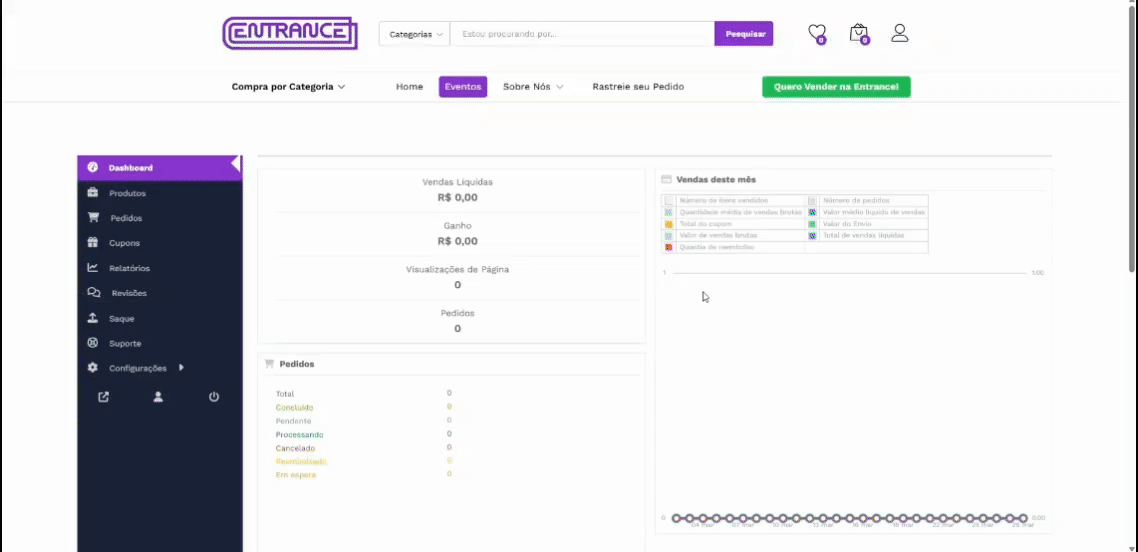Click the power logout icon in sidebar
Viewport: 1138px width, 552px height.
[214, 397]
